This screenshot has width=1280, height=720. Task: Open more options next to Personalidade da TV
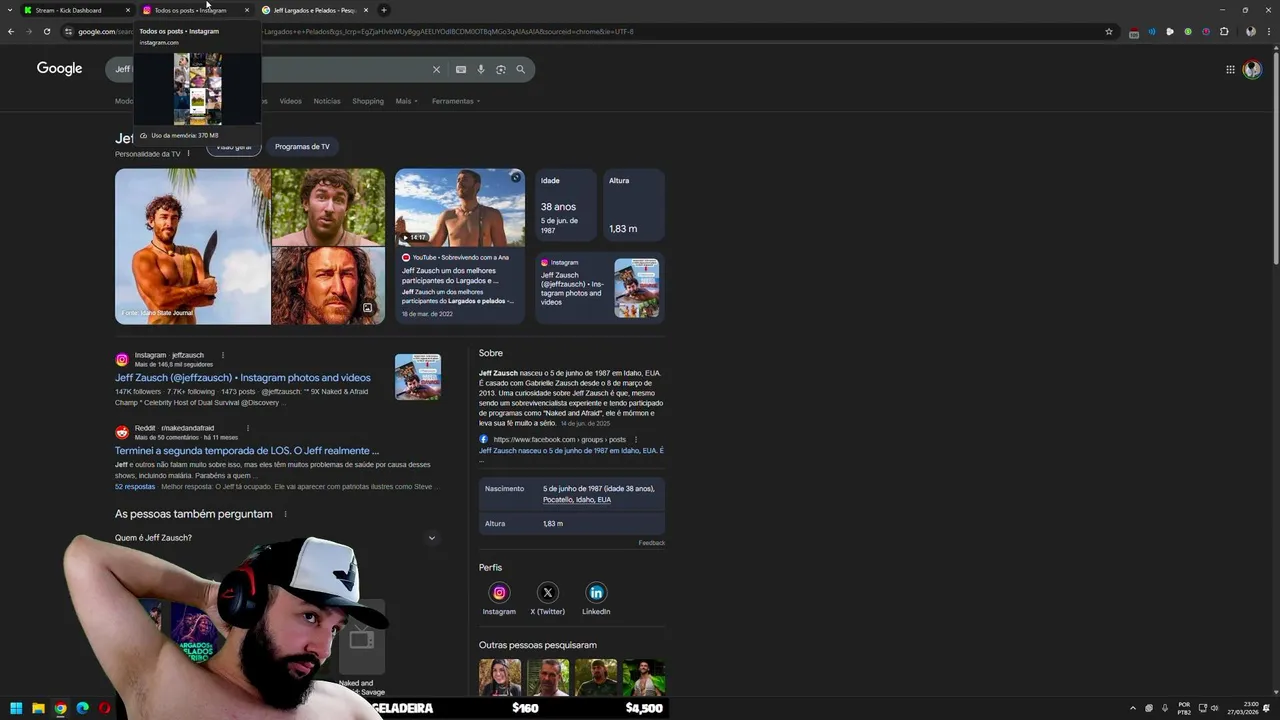(188, 154)
